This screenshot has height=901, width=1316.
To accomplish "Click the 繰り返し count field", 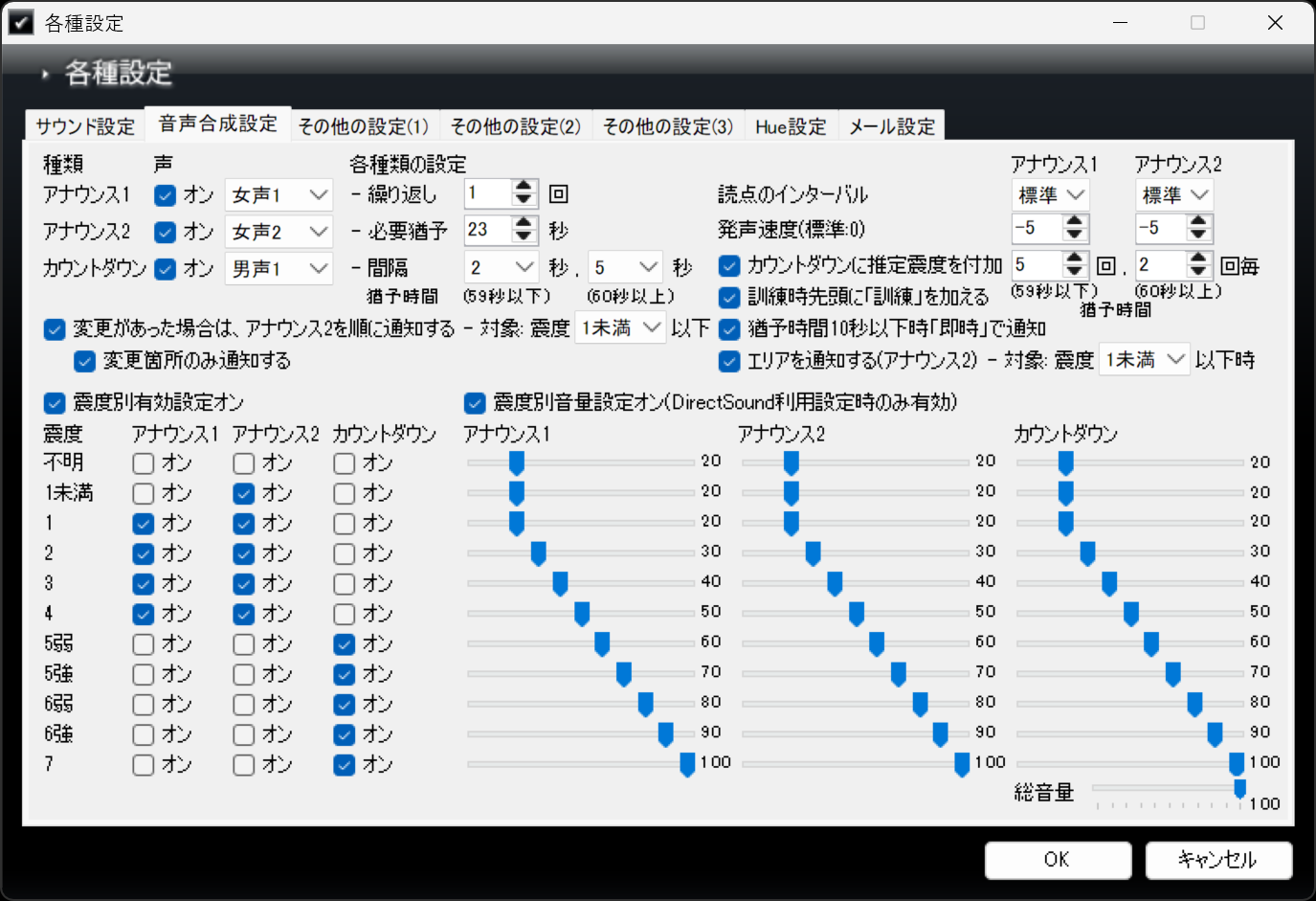I will 488,193.
